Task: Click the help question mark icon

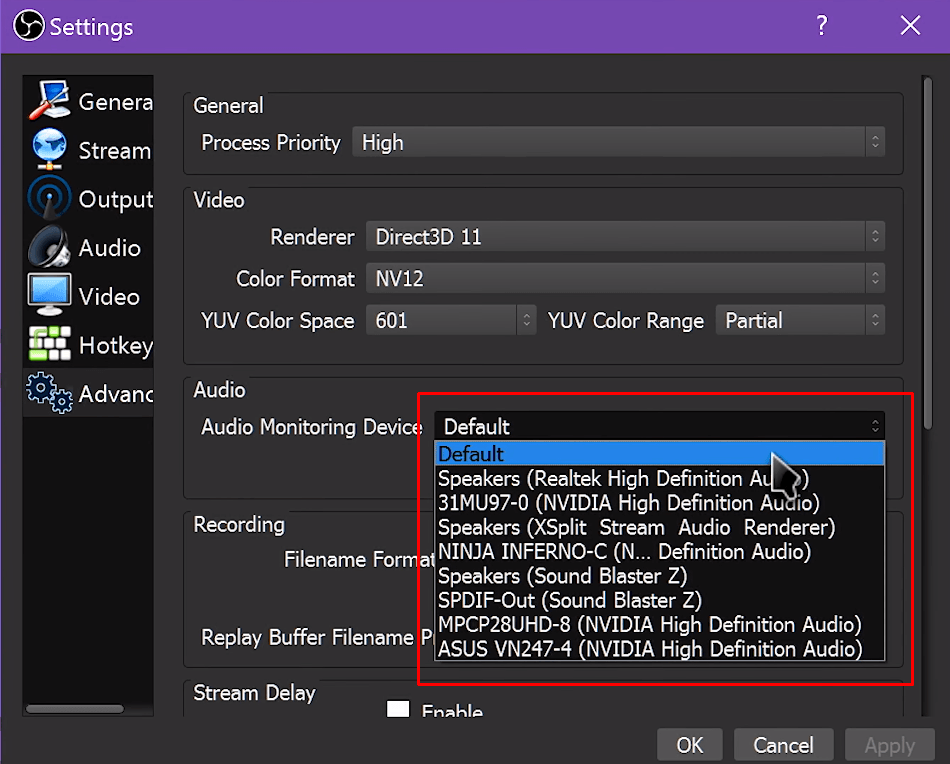Action: [822, 26]
